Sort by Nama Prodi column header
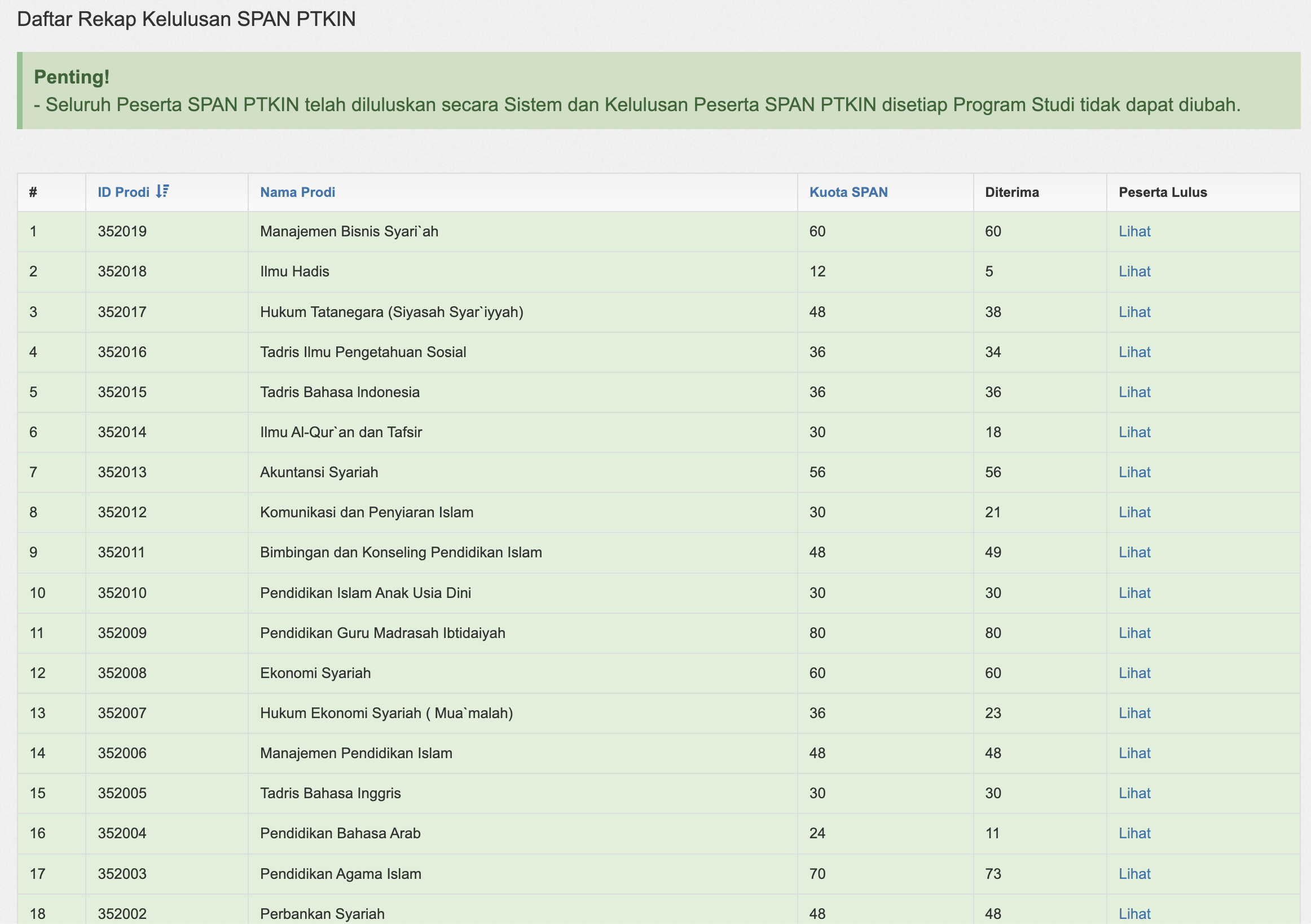Screen dimensions: 1311x924 [297, 192]
